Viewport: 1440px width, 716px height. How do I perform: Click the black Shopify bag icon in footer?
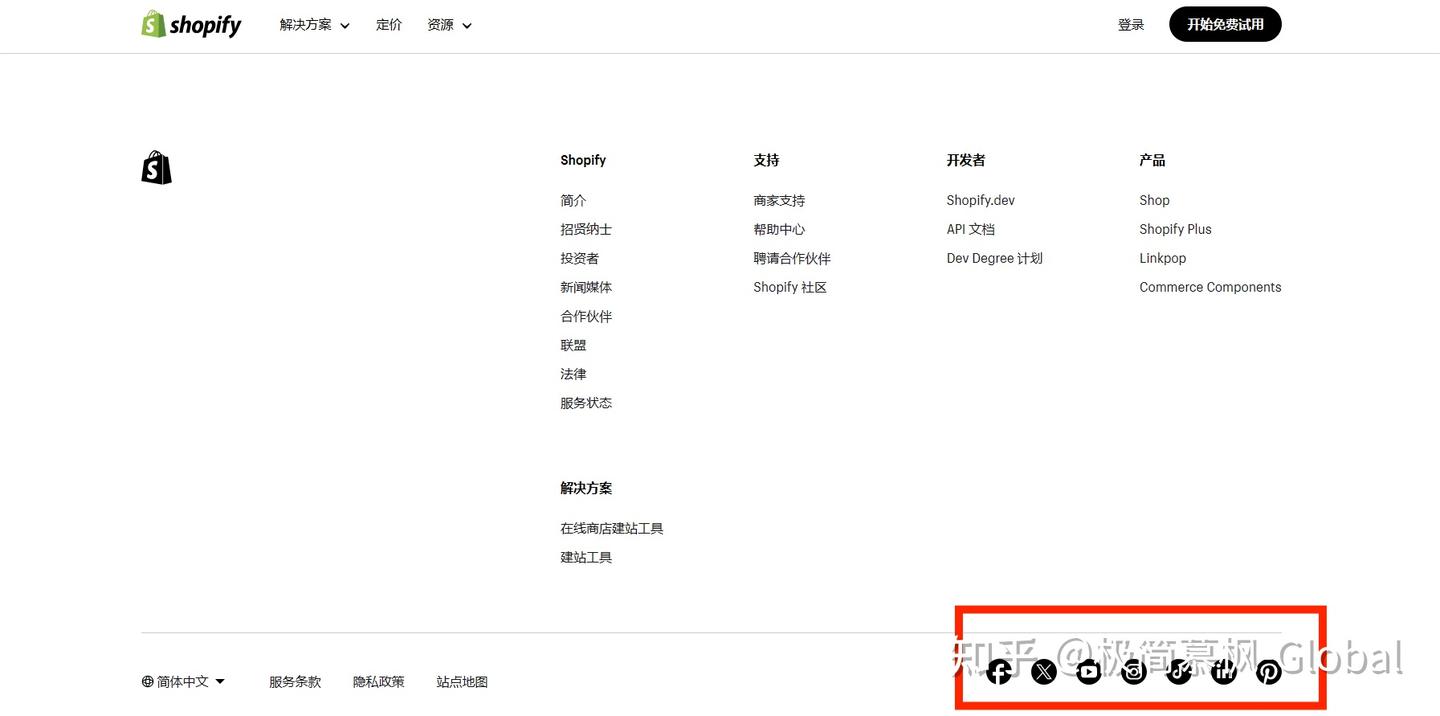pos(156,168)
